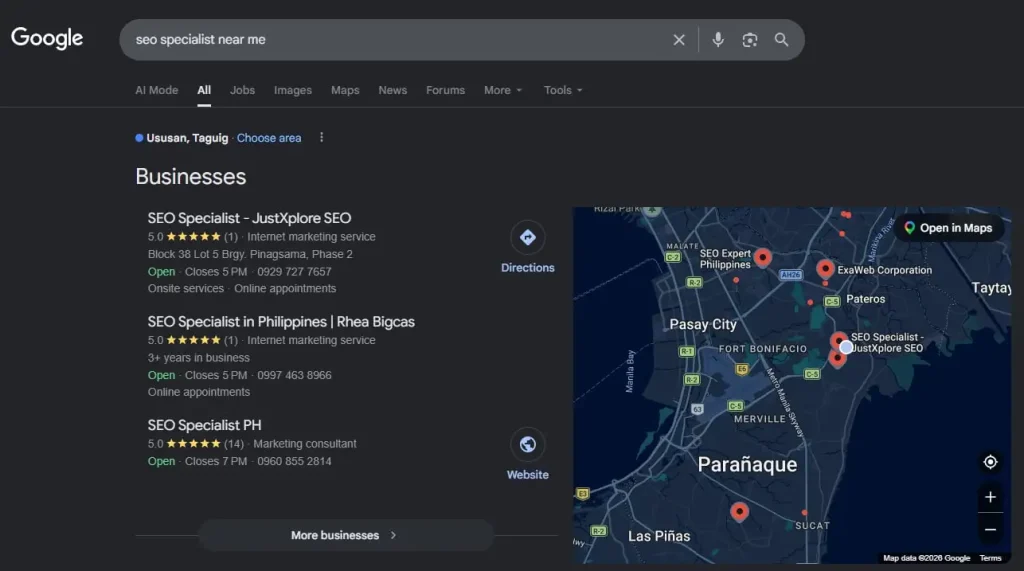Screen dimensions: 1024x571
Task: Open the News tab
Action: click(x=392, y=90)
